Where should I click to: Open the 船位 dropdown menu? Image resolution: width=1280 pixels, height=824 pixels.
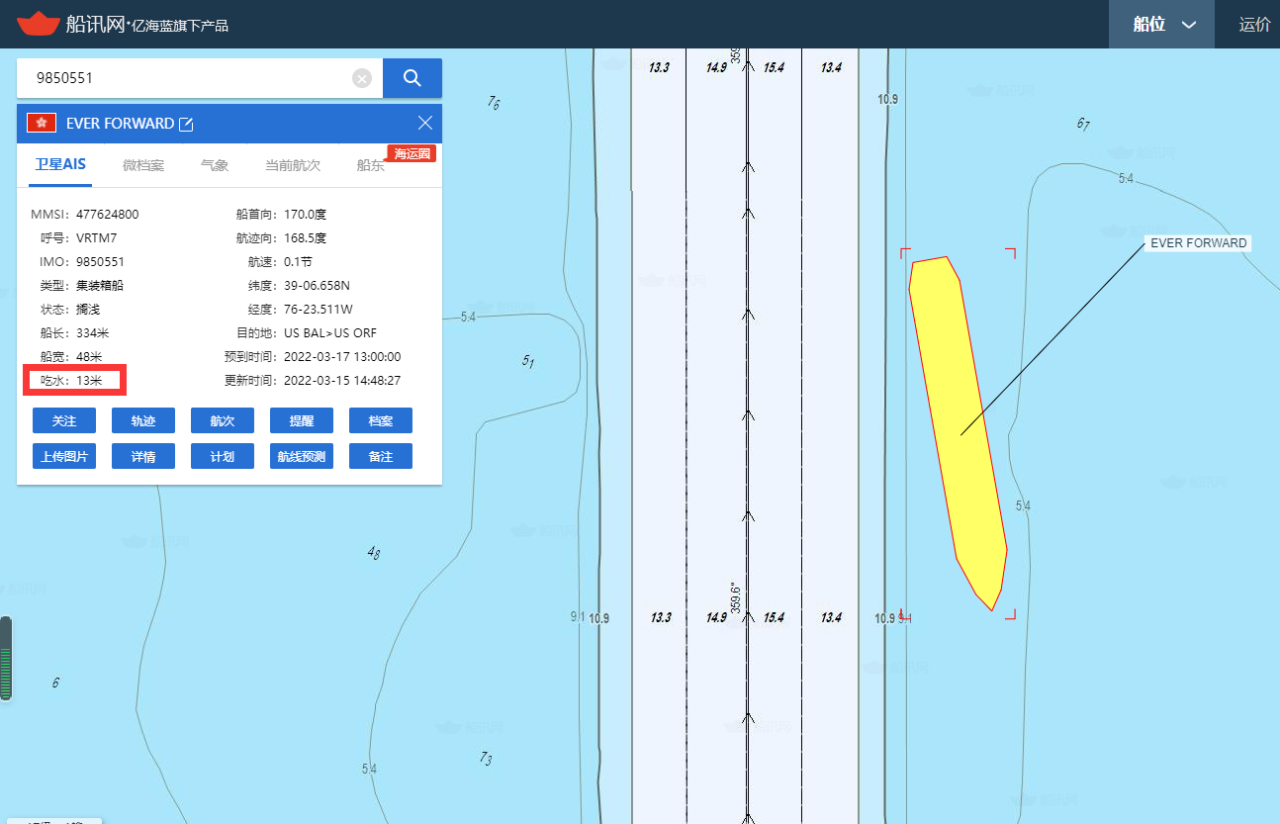1162,24
